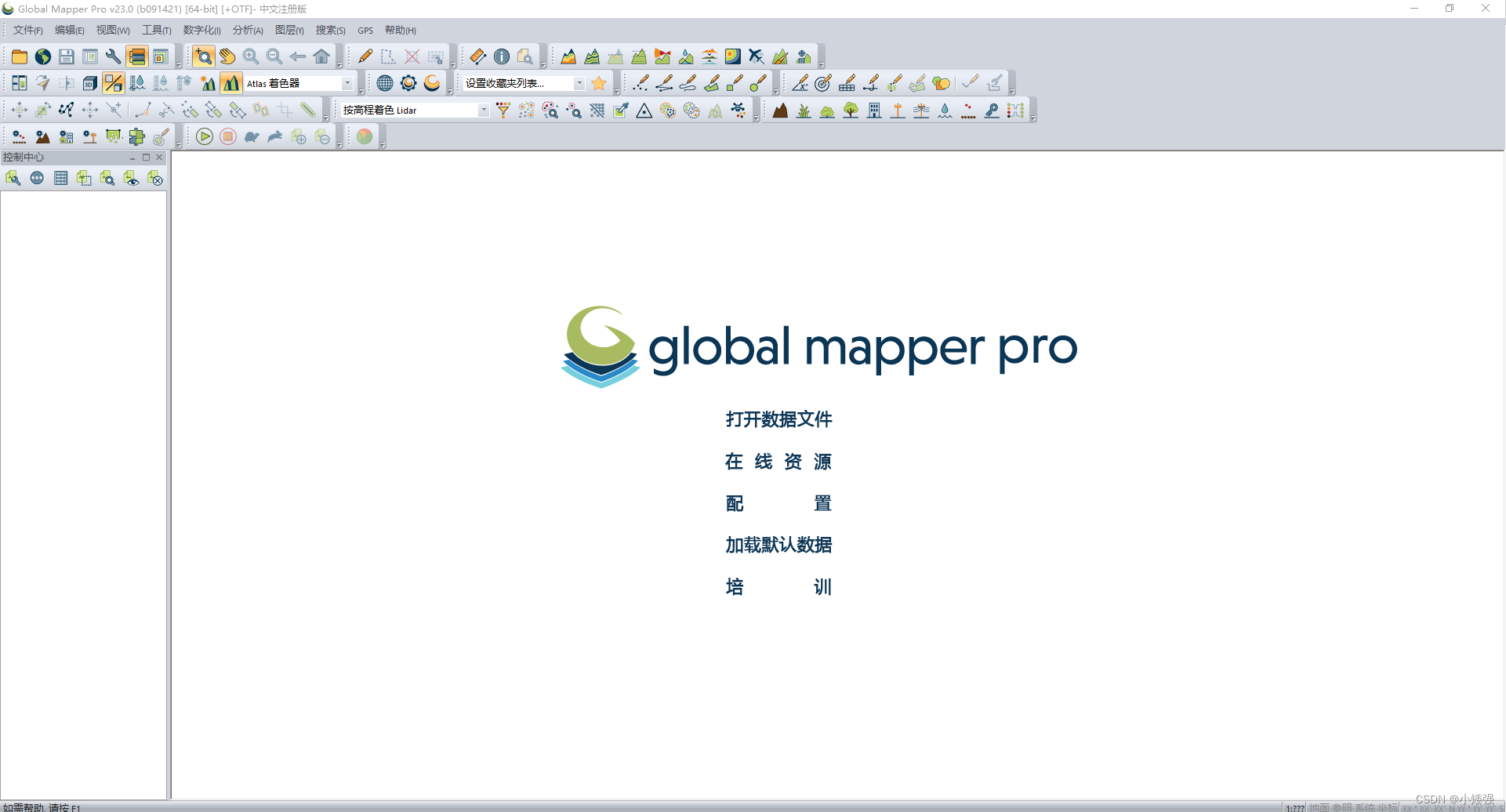The image size is (1506, 812).
Task: Select the create line feature pencil tool
Action: coord(664,83)
